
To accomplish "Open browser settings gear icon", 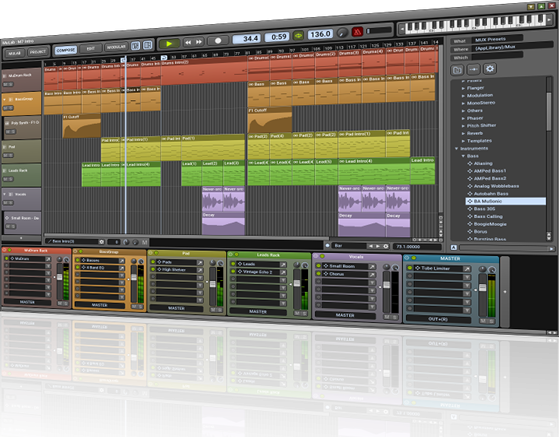I will (x=490, y=68).
